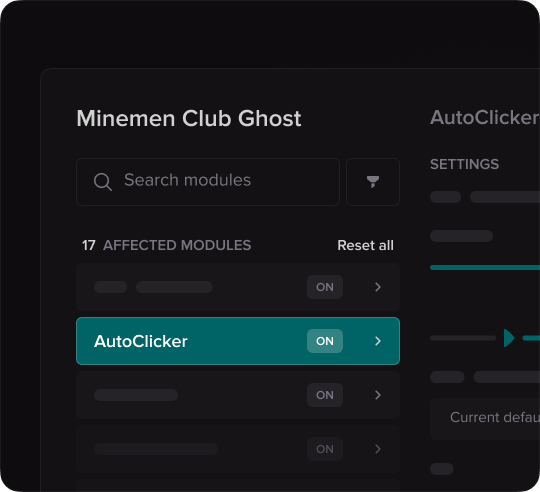Open the module filter funnel button
The height and width of the screenshot is (492, 540).
click(x=373, y=182)
